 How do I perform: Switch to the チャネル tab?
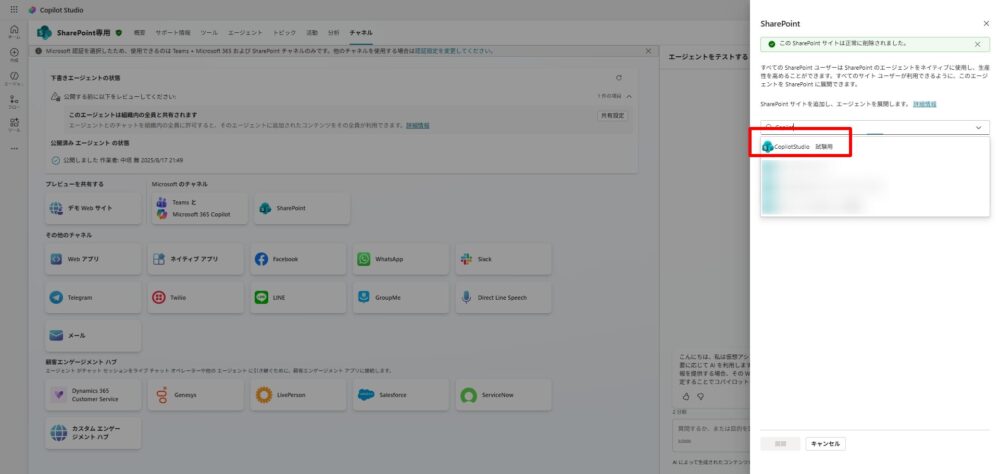point(361,33)
